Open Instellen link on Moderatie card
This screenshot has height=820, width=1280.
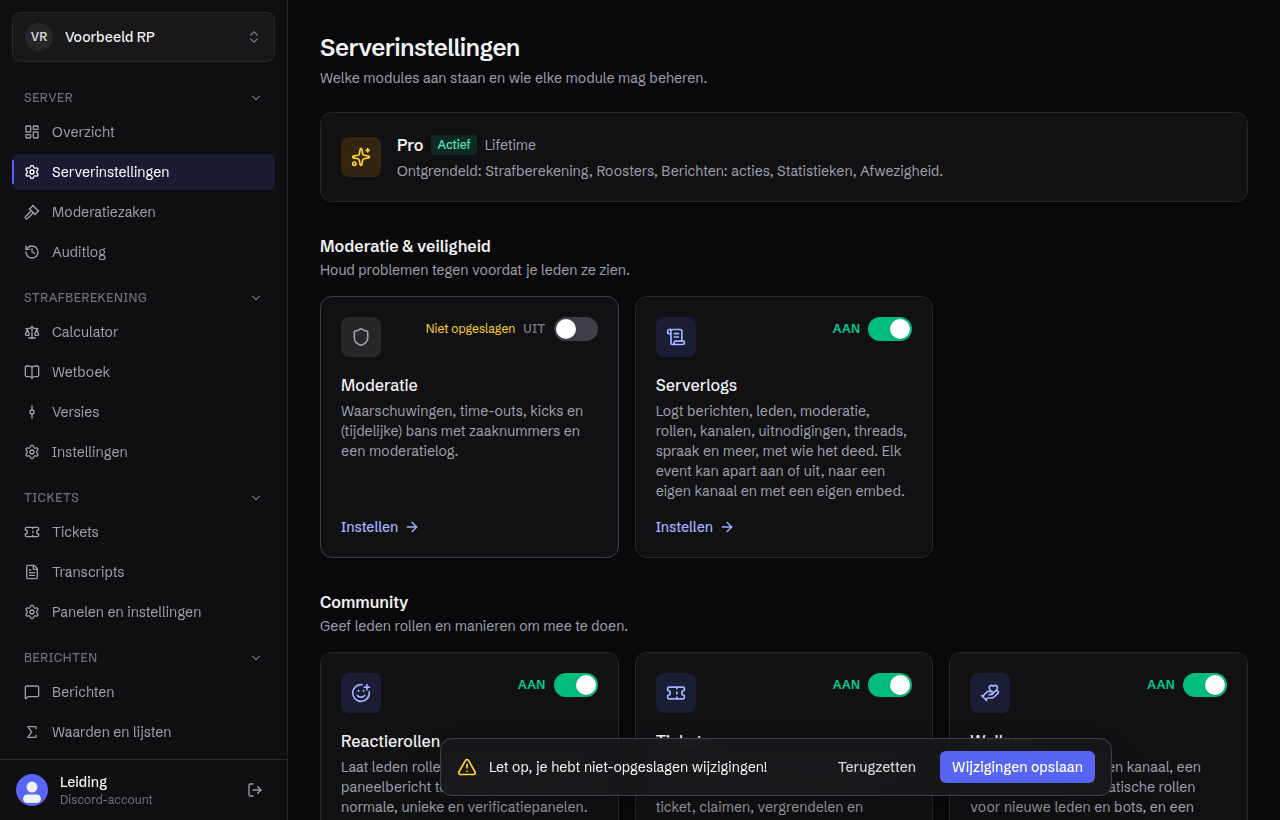pyautogui.click(x=380, y=527)
